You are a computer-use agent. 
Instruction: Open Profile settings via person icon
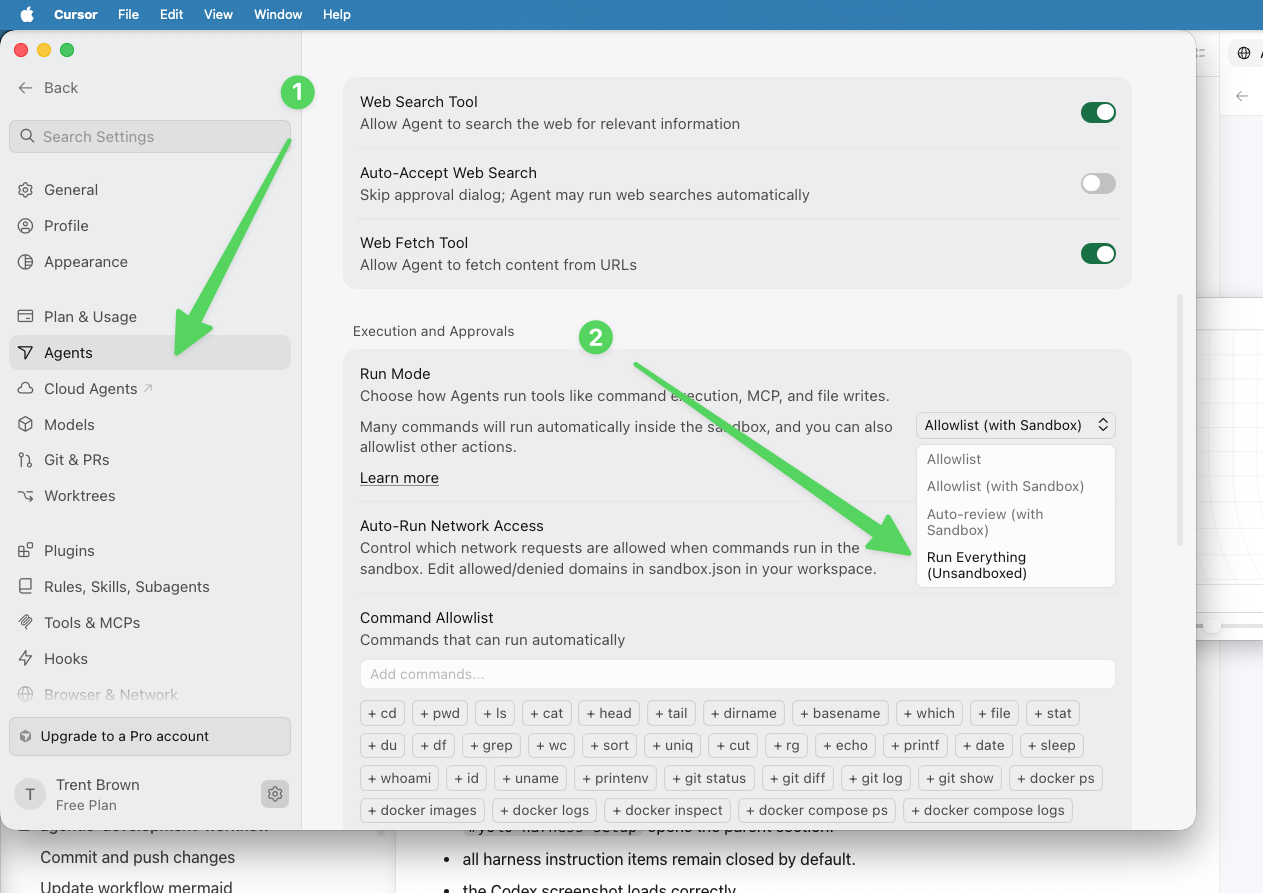[26, 226]
